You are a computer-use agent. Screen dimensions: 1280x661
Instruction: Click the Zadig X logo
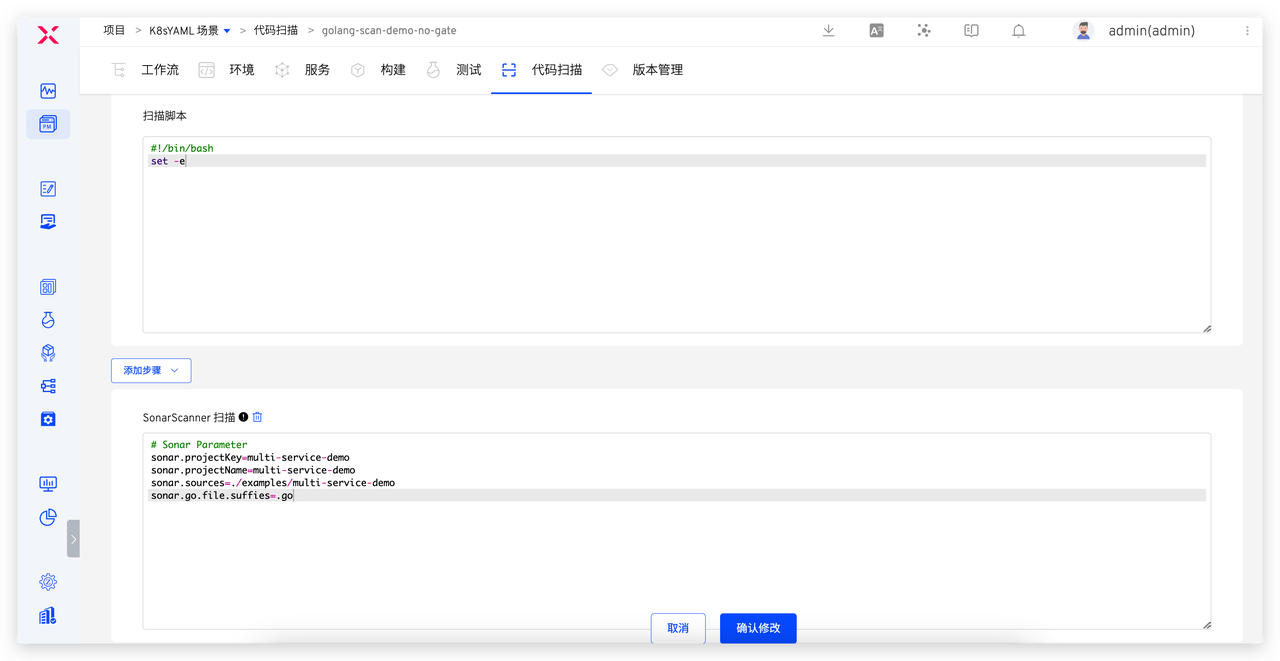point(48,36)
